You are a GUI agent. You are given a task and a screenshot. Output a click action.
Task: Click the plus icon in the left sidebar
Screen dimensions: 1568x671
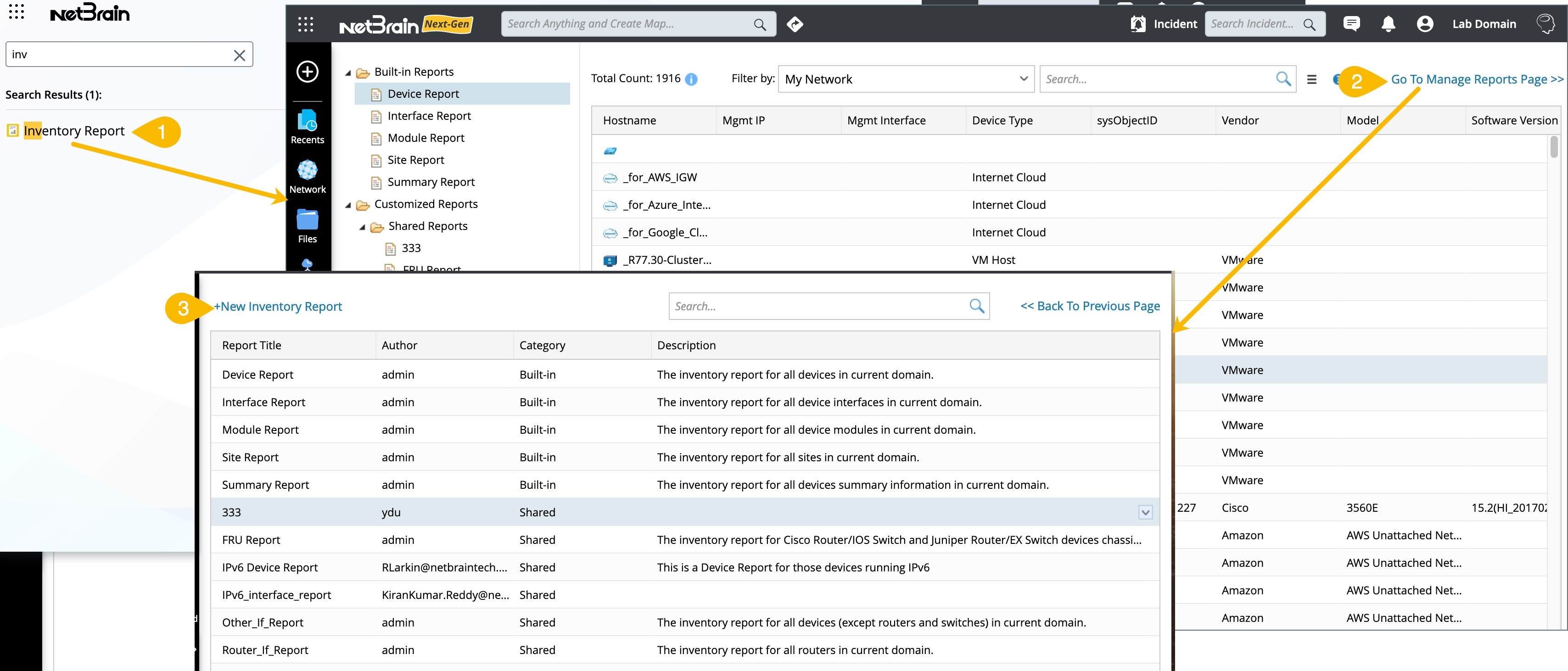click(x=307, y=72)
